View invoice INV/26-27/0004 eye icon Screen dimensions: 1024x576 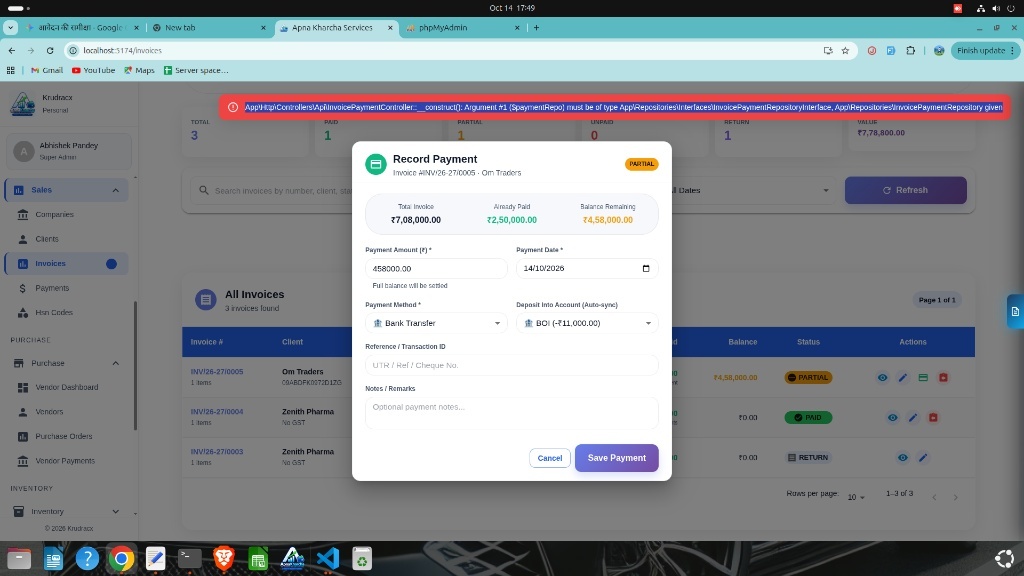pyautogui.click(x=893, y=417)
